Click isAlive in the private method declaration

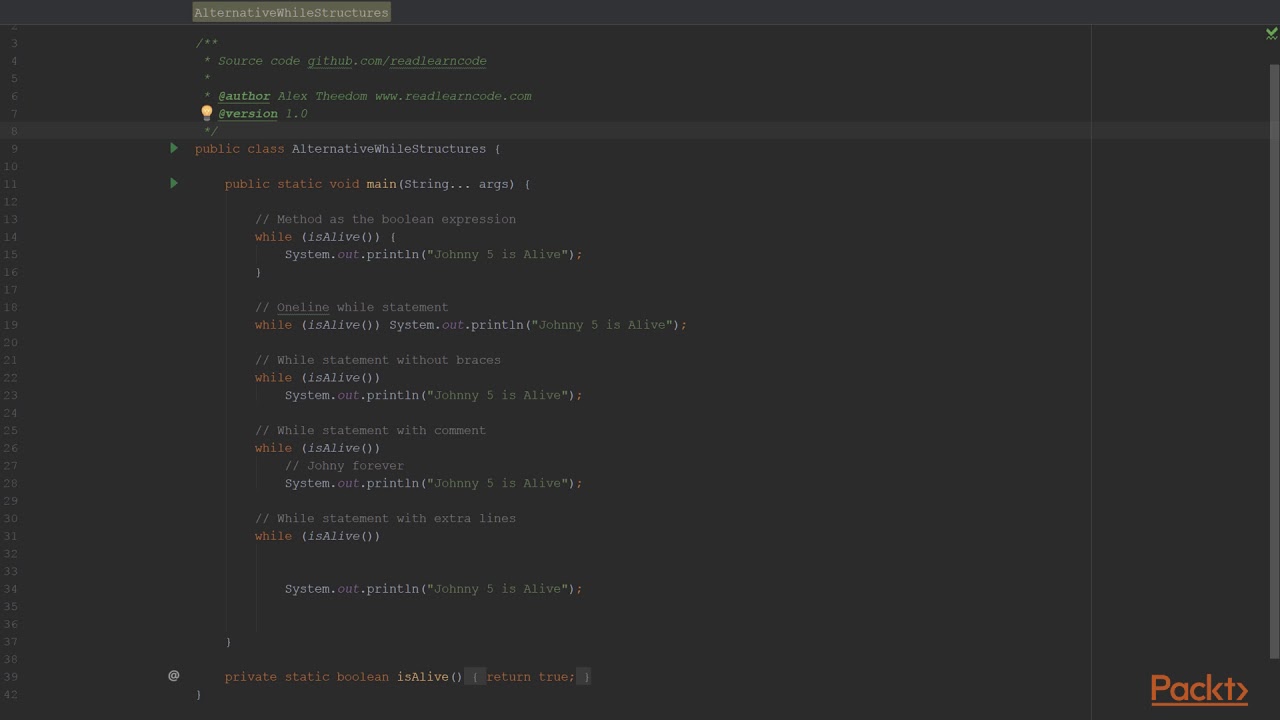(423, 677)
